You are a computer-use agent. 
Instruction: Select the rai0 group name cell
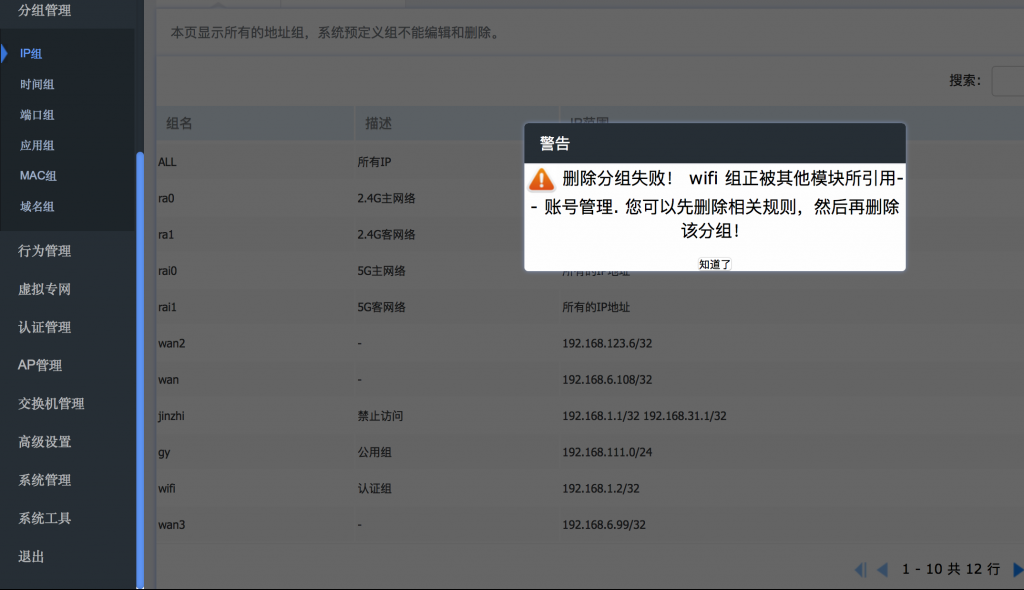click(x=167, y=270)
